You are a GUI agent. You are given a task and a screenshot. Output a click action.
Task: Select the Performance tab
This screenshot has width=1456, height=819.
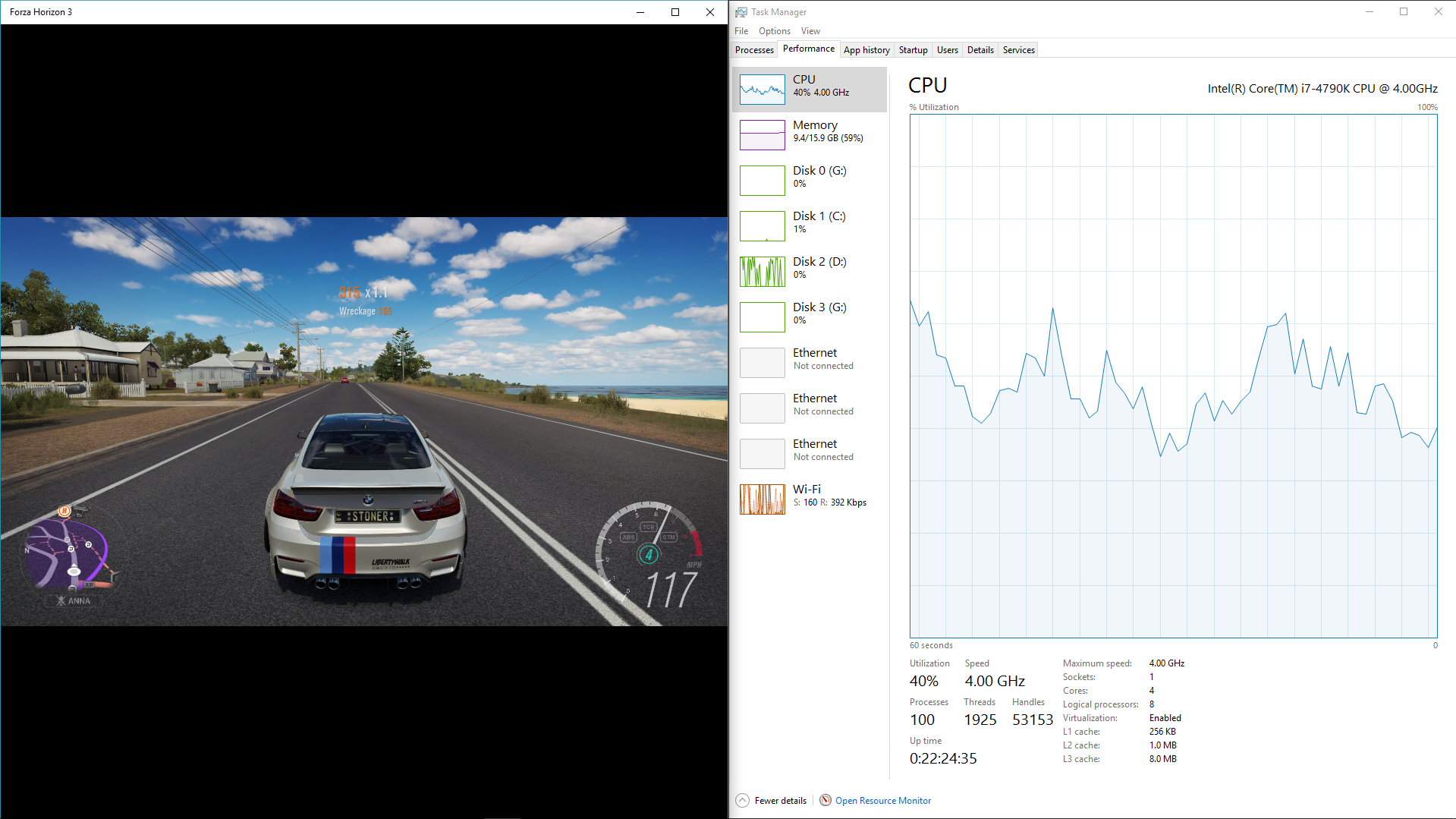[809, 49]
